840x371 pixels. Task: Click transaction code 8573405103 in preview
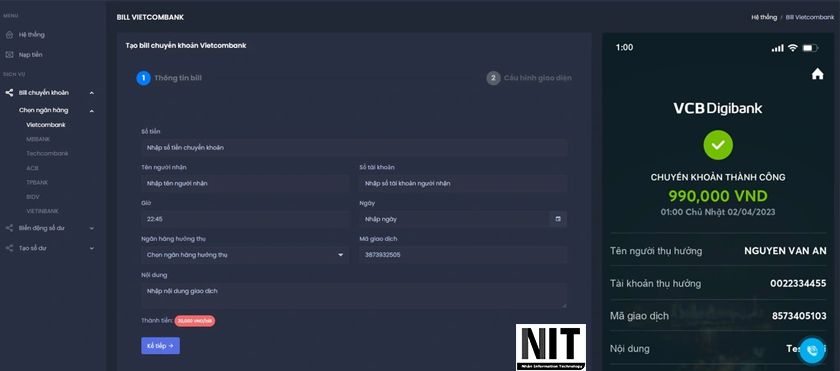[799, 316]
